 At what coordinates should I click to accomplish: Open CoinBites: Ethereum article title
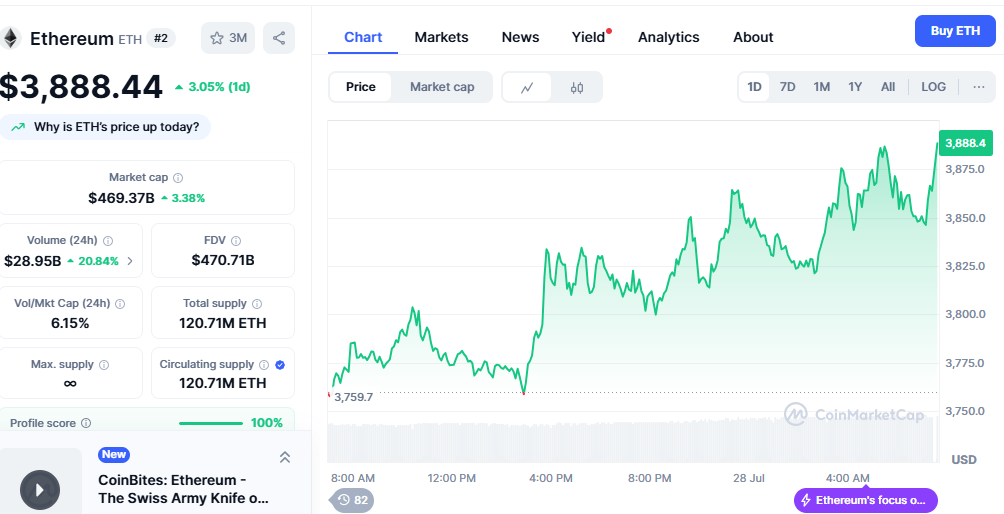click(x=183, y=489)
